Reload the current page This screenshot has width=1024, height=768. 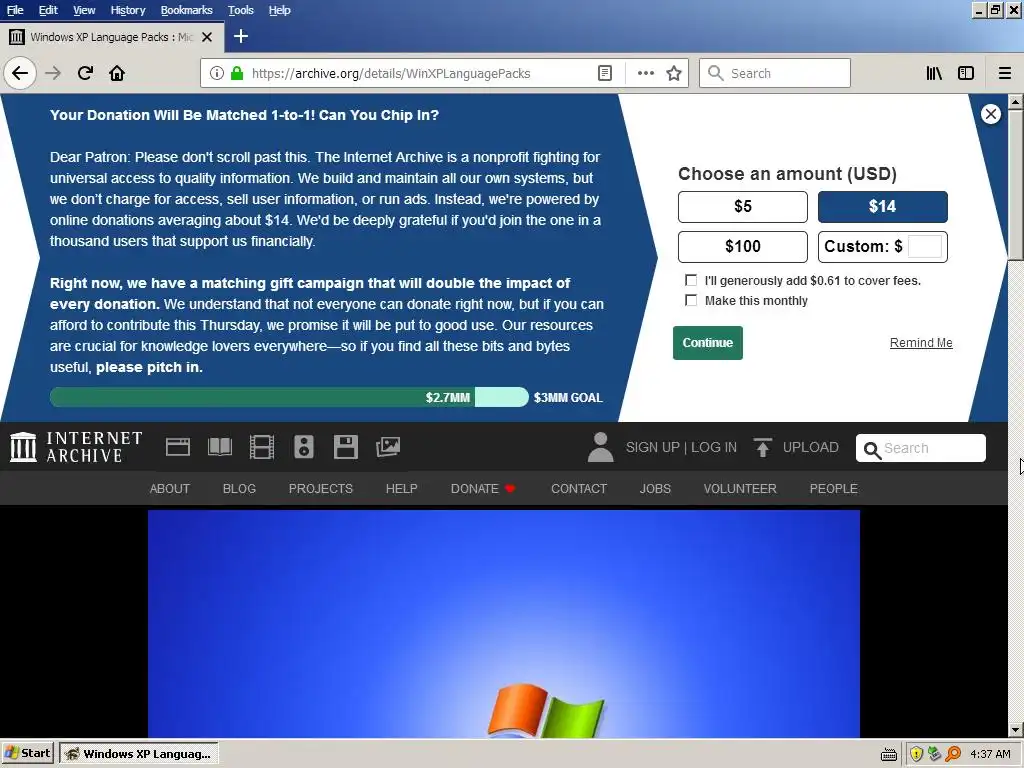(x=86, y=73)
